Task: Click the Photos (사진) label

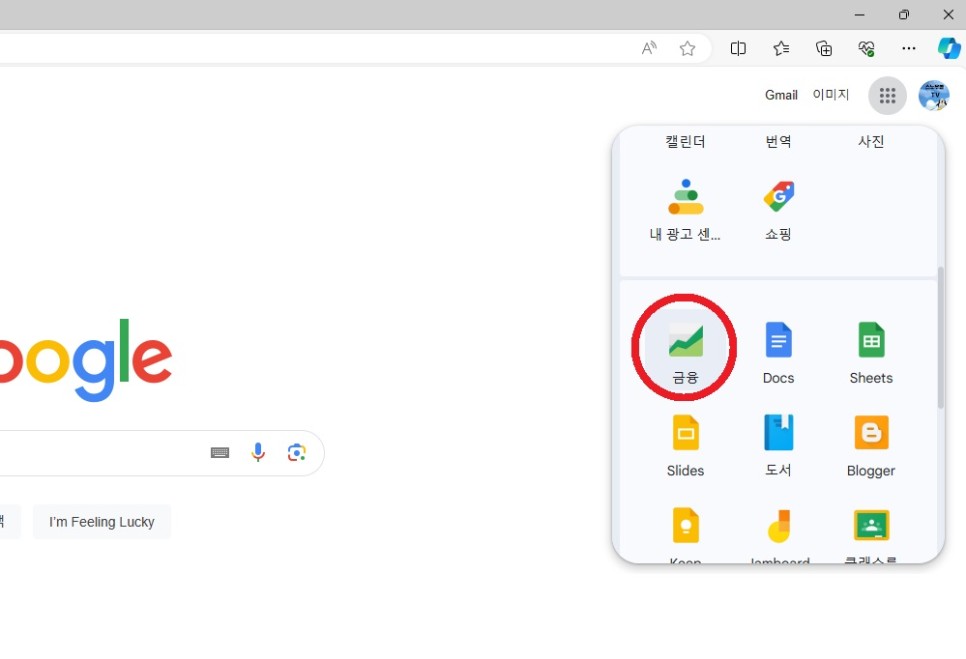Action: 871,142
